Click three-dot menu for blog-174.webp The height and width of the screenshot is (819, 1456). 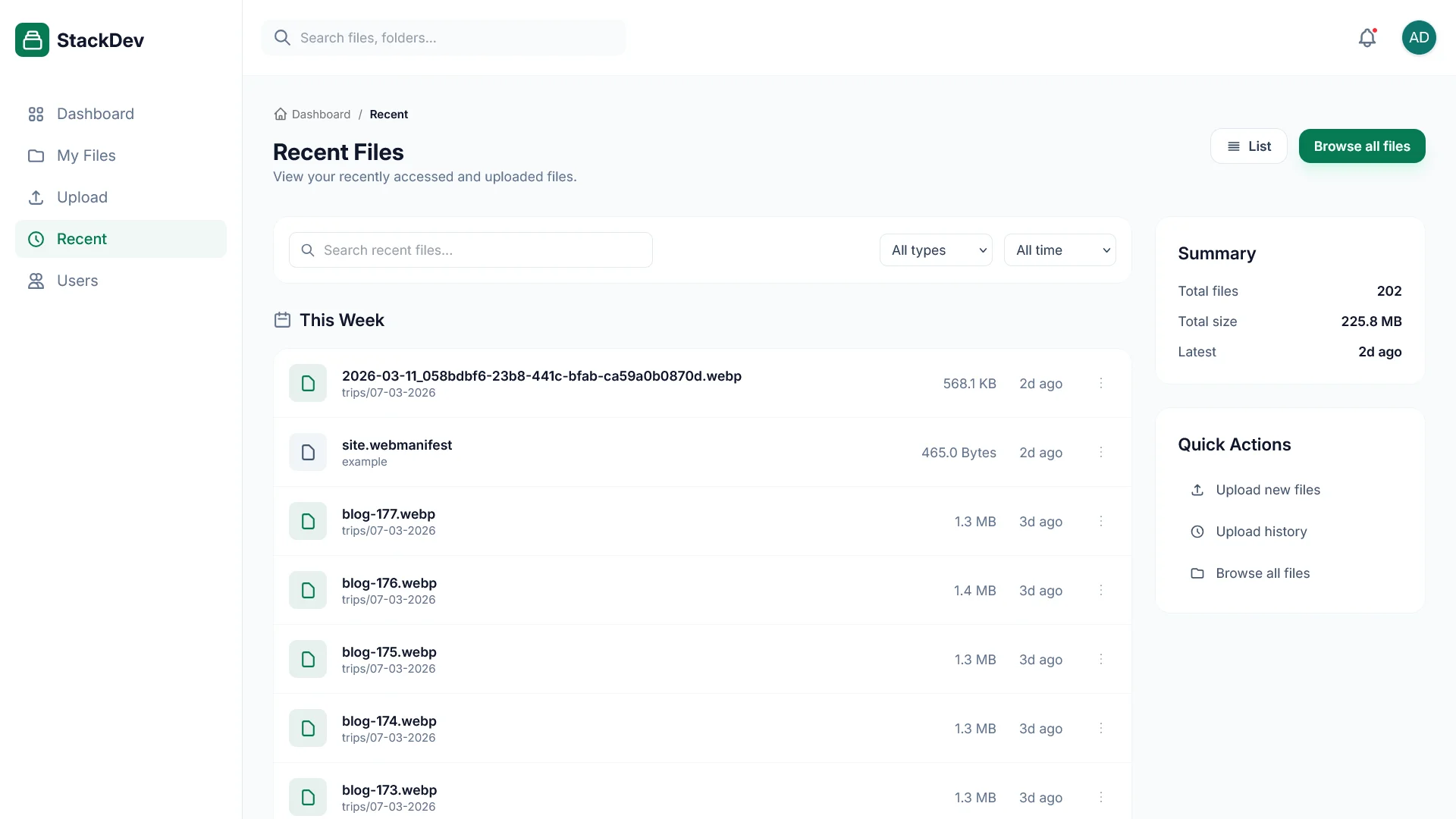(x=1101, y=728)
